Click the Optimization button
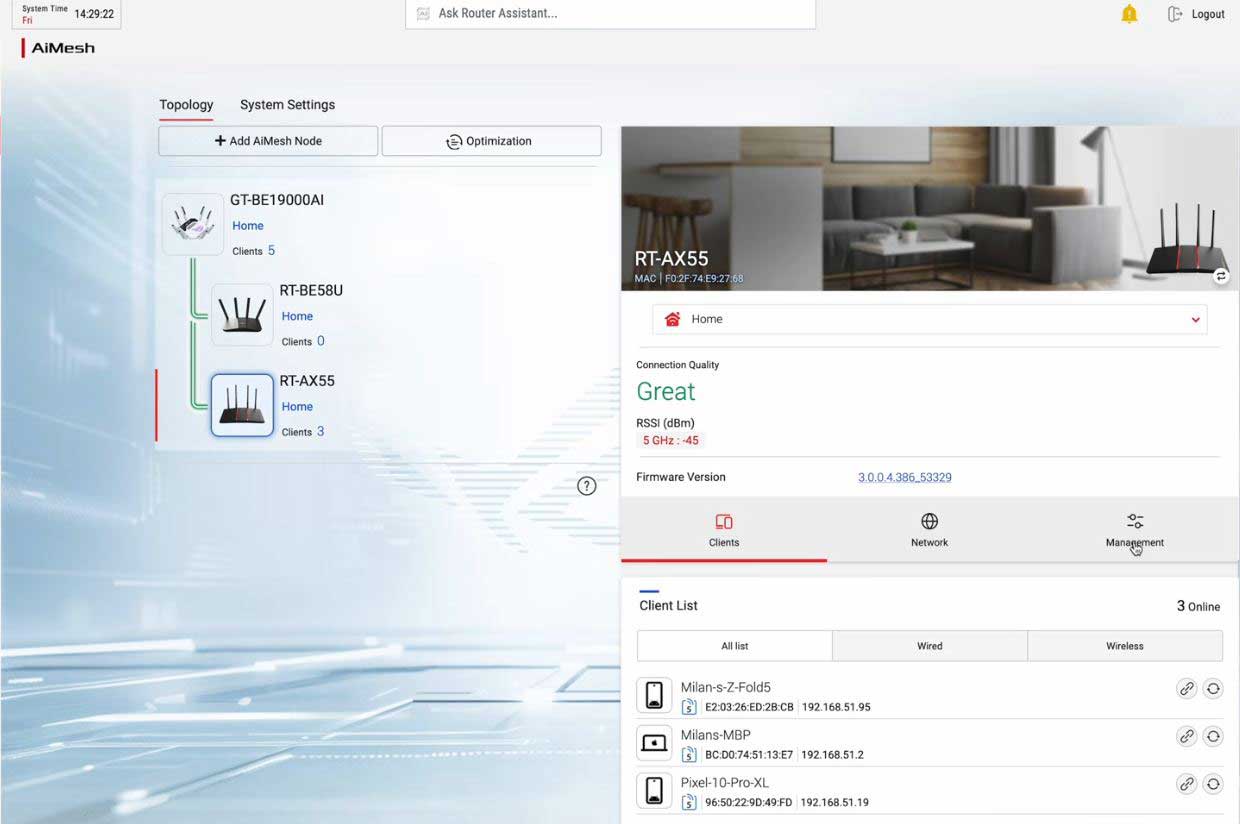Screen dimensions: 1240x824 point(491,141)
